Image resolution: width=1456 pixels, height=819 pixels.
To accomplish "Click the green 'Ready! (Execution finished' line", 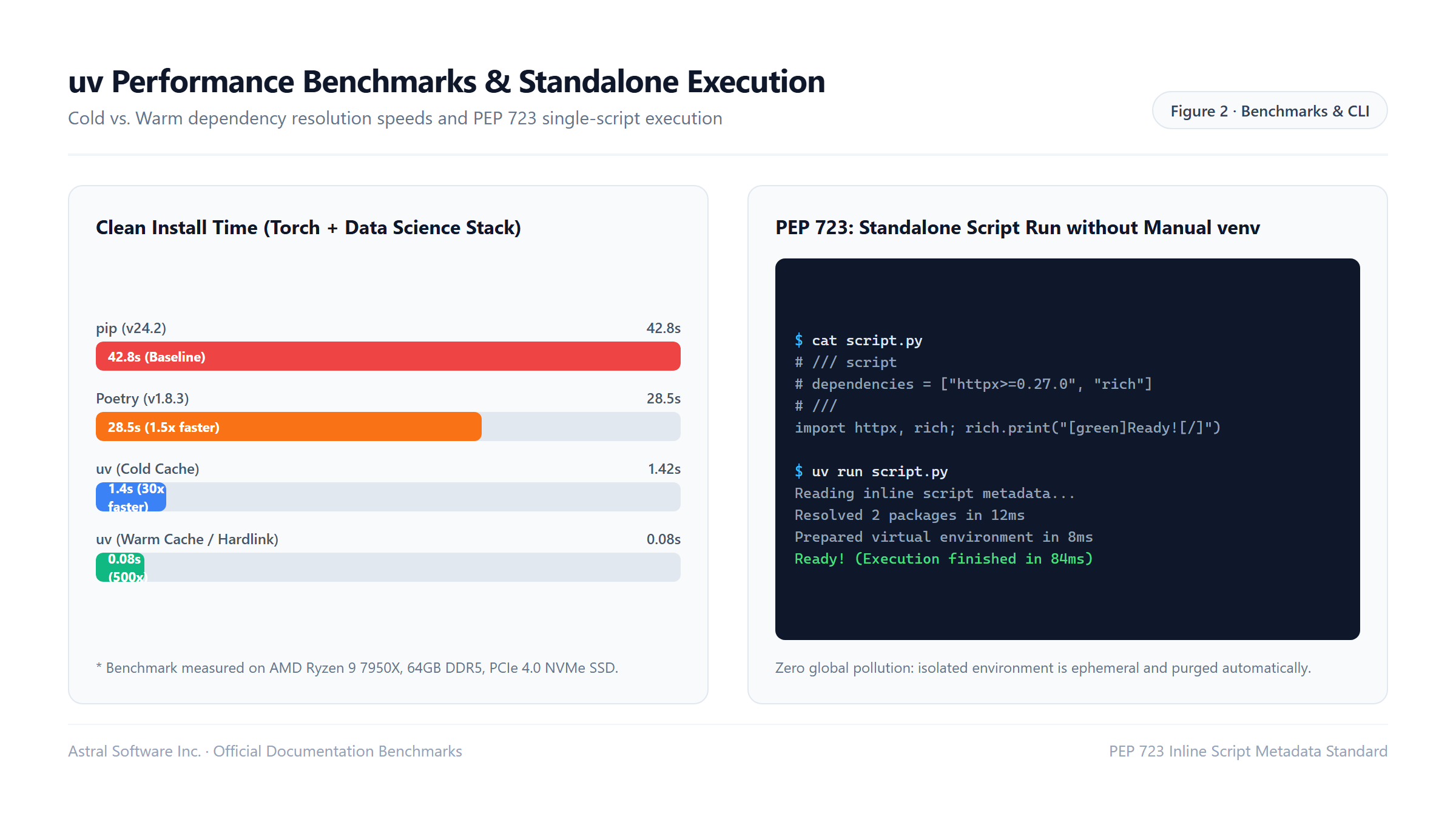I will [x=943, y=559].
